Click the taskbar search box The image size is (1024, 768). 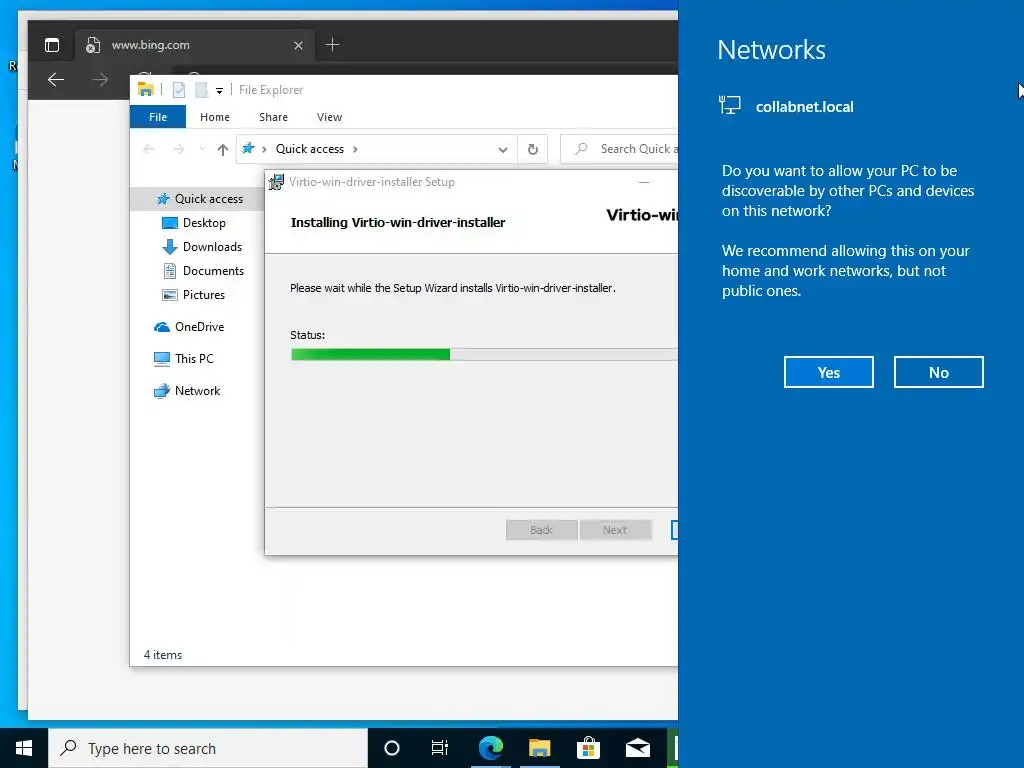pos(208,748)
